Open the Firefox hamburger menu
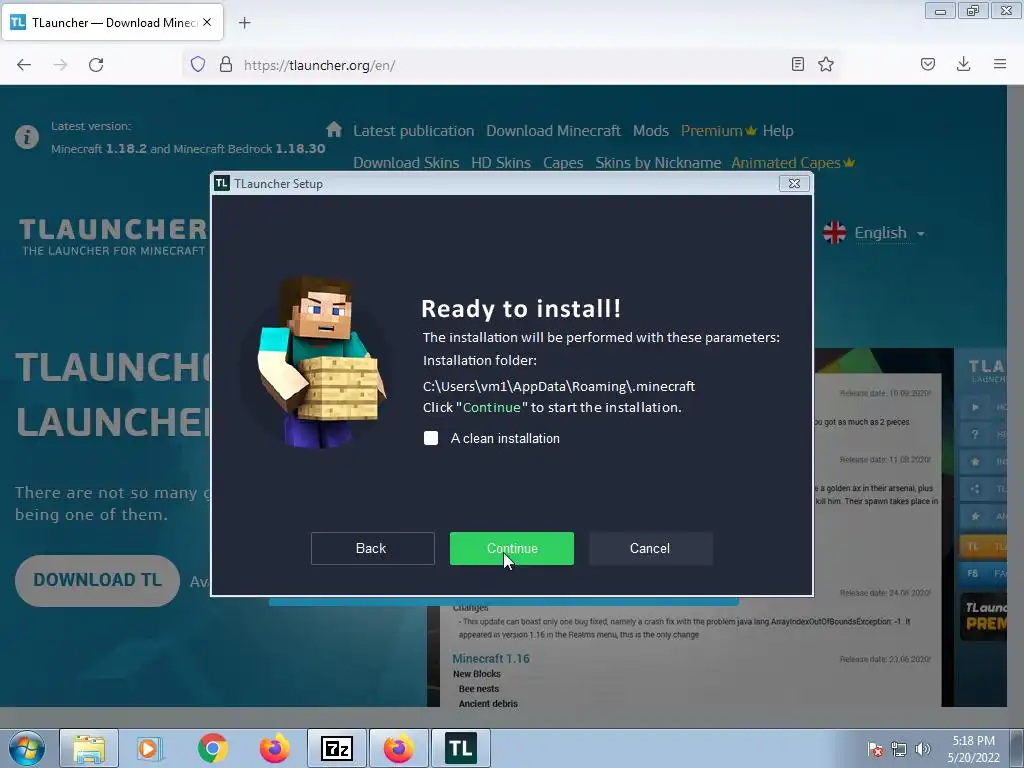The image size is (1024, 768). tap(1000, 64)
